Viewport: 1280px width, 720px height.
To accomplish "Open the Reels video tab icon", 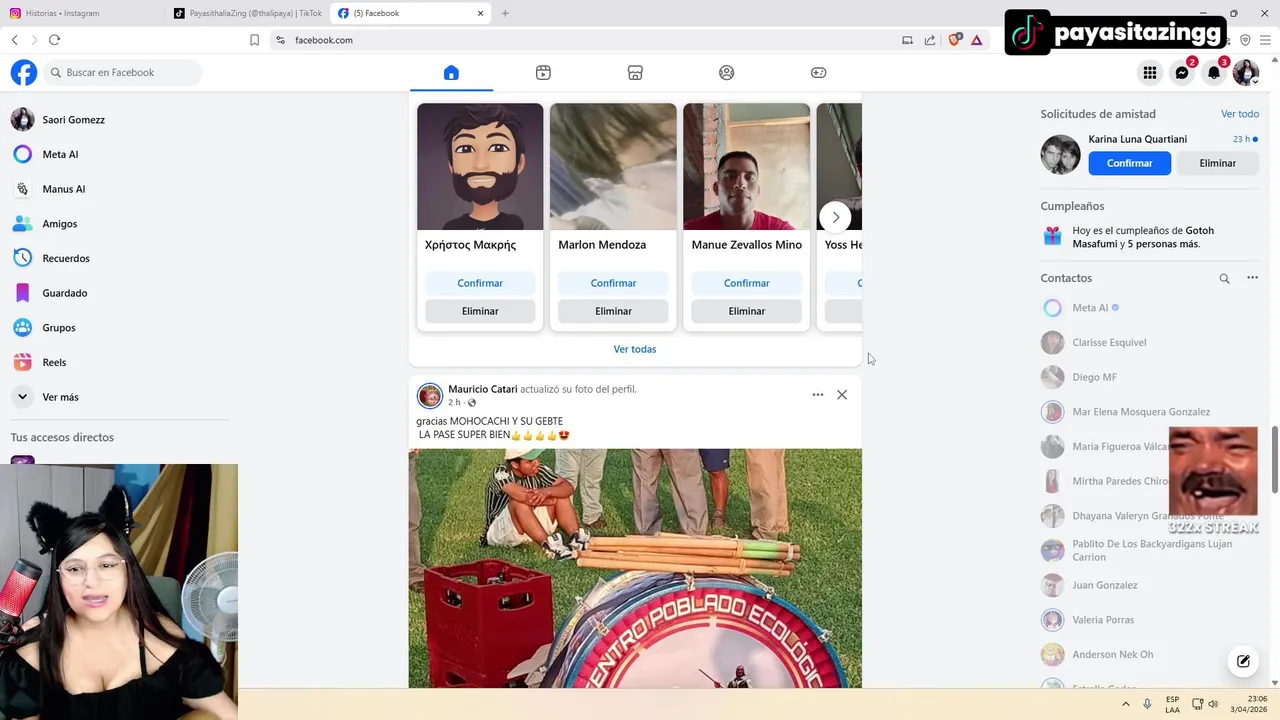I will [543, 72].
